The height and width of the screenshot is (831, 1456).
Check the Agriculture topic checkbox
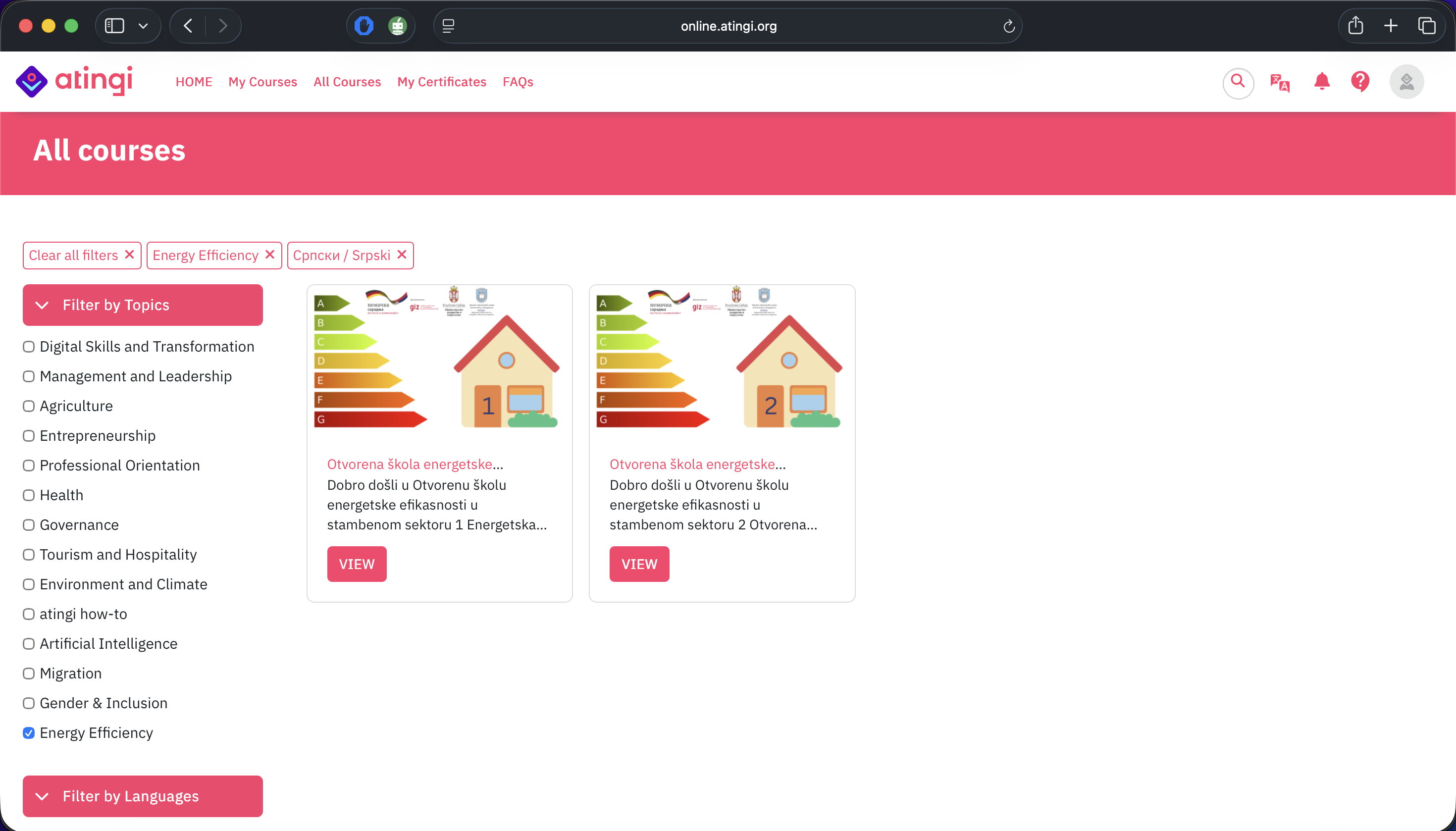pos(29,406)
